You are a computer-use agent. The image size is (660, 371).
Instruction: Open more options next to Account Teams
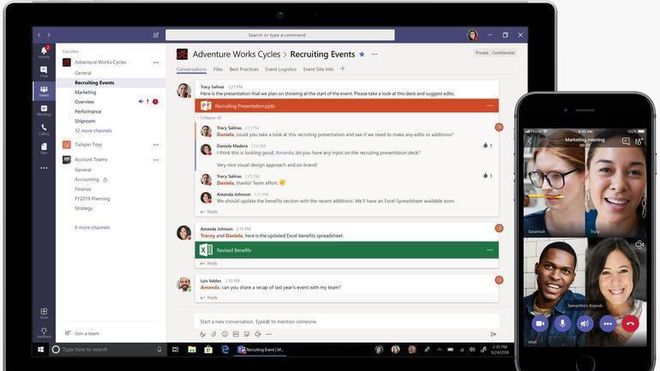click(156, 160)
